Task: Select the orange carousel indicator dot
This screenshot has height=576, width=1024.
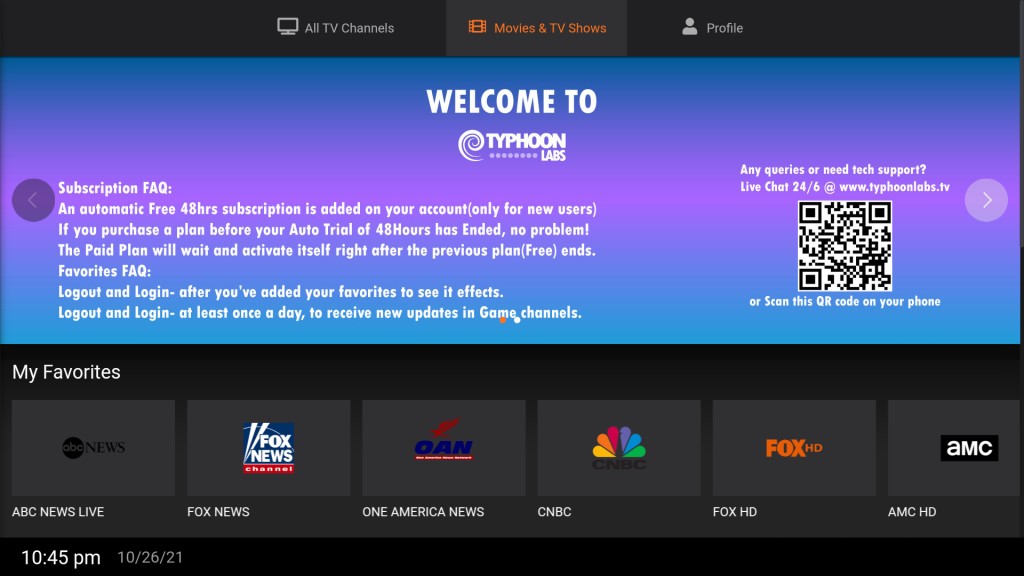Action: coord(502,320)
